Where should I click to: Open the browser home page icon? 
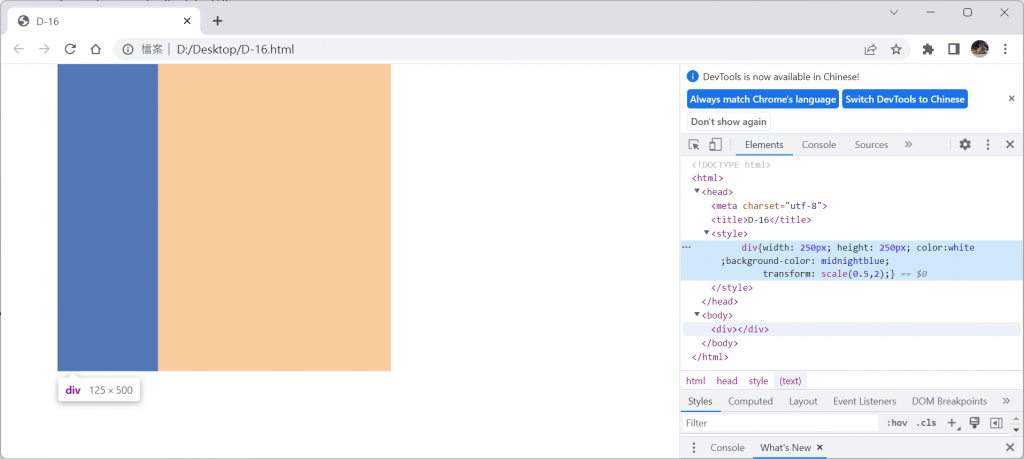[95, 49]
